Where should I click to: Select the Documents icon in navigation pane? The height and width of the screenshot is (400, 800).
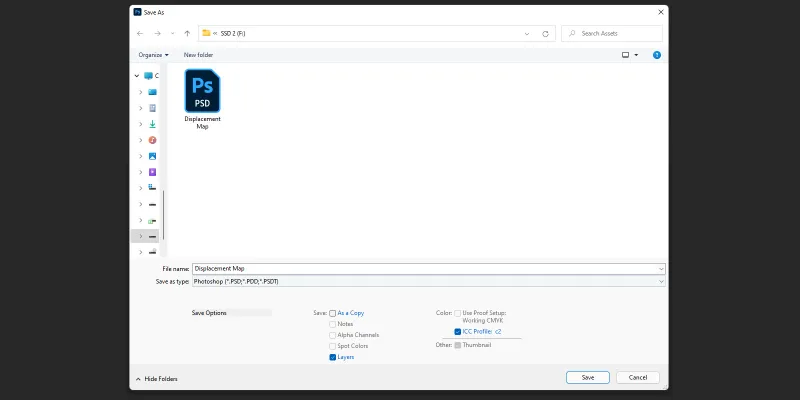[152, 108]
